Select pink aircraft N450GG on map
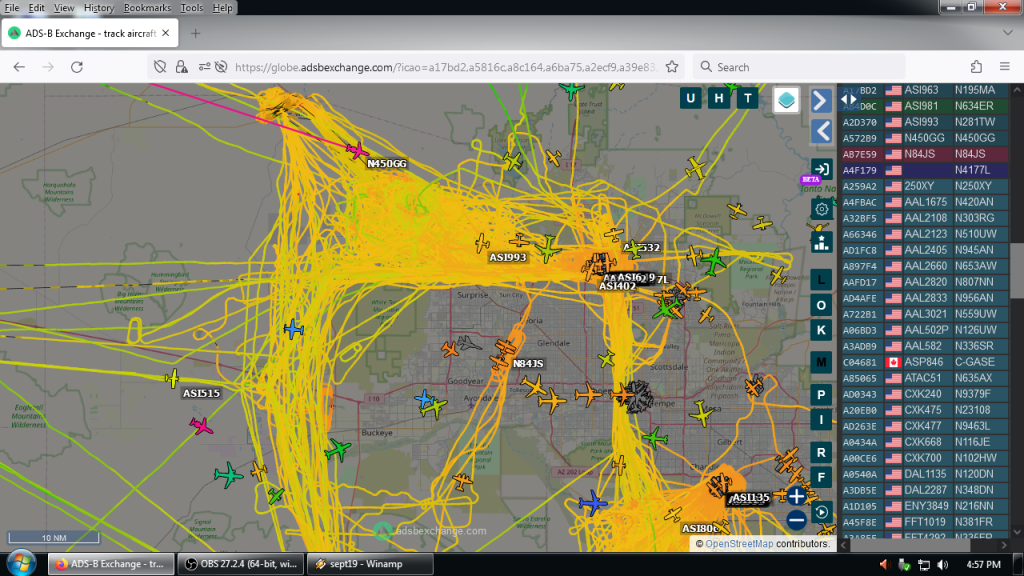Viewport: 1024px width, 576px height. 357,151
